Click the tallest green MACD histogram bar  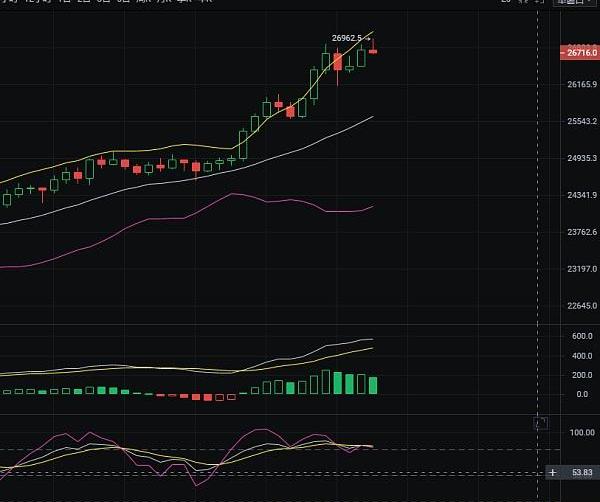coord(326,383)
